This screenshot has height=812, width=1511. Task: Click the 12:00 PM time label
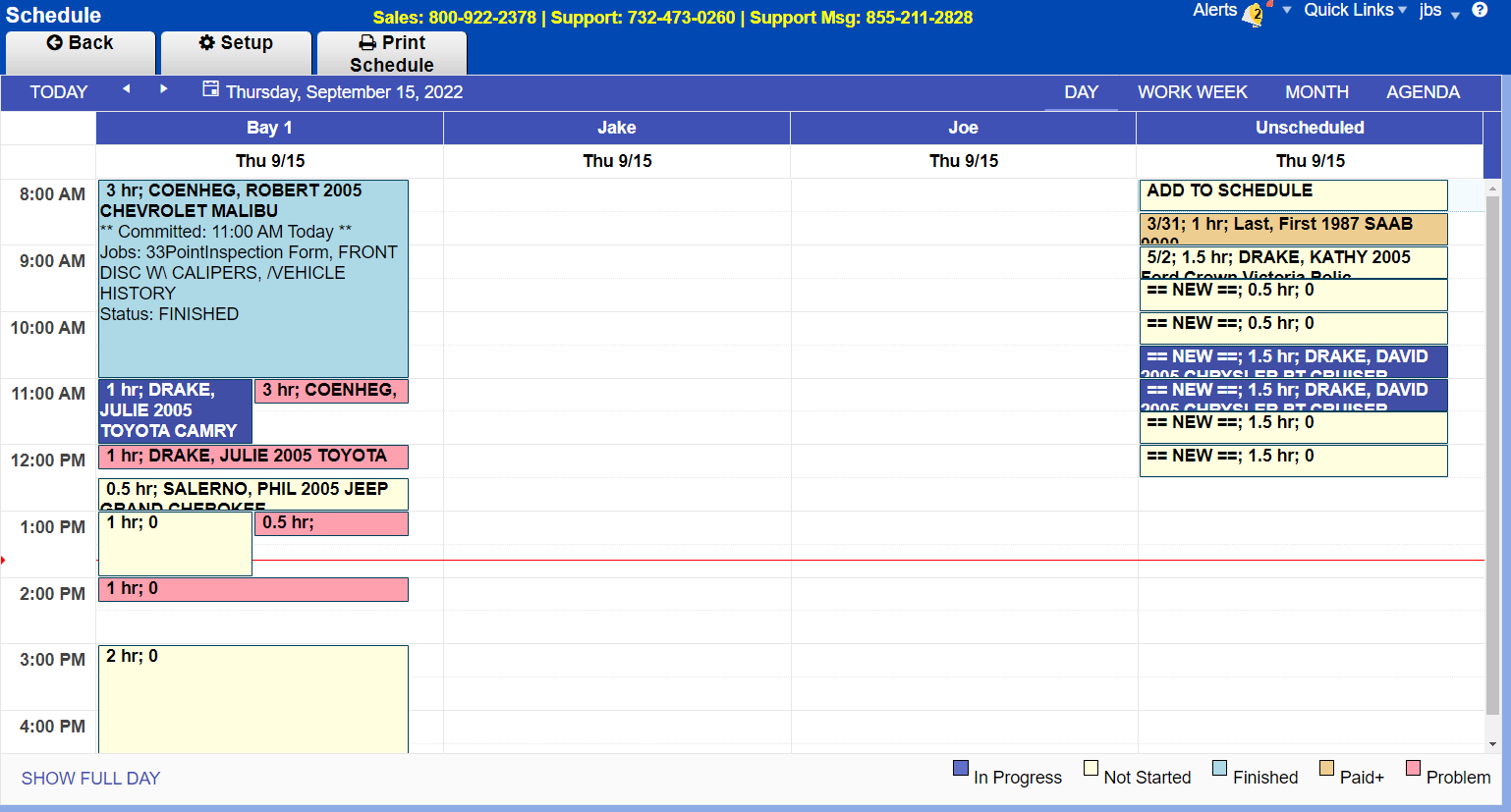tap(48, 460)
